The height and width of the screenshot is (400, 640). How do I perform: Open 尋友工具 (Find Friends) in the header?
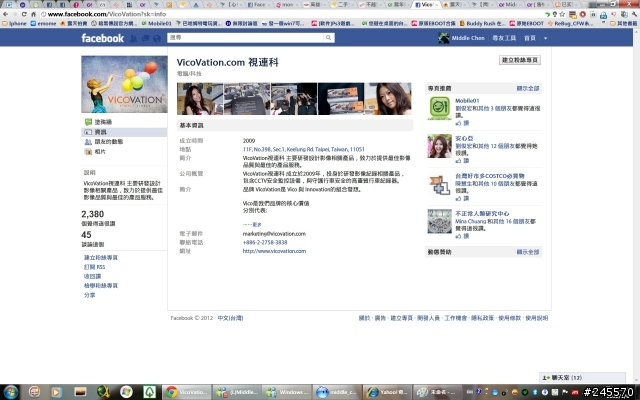click(x=504, y=38)
